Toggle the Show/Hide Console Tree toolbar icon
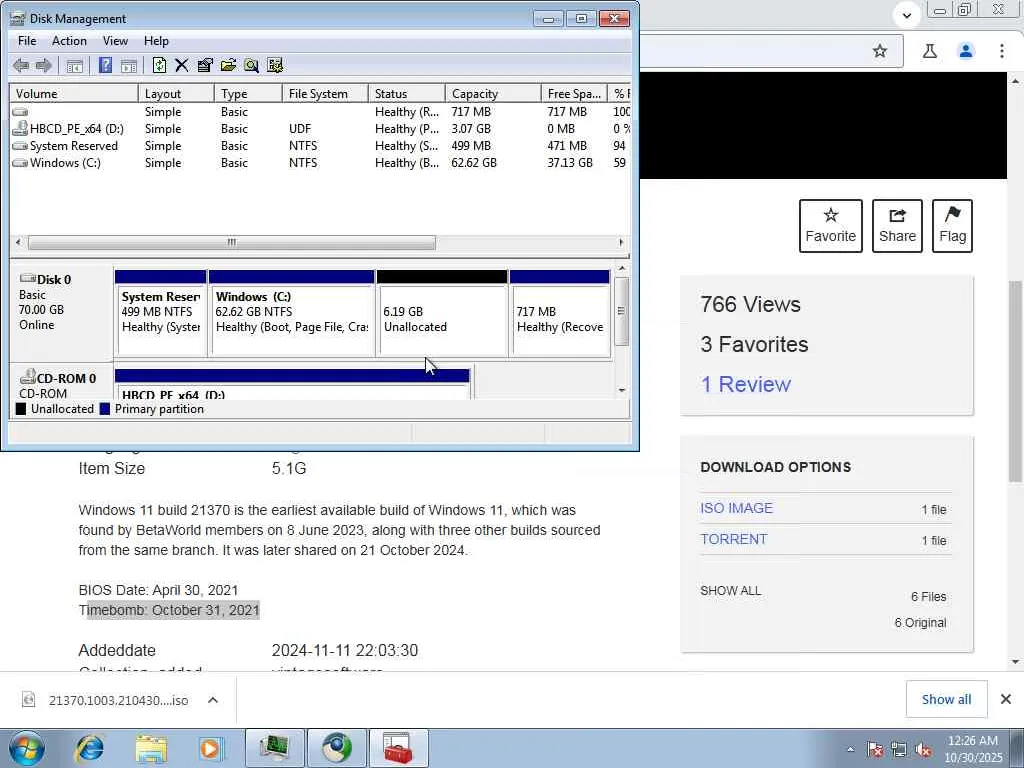1024x768 pixels. click(74, 65)
